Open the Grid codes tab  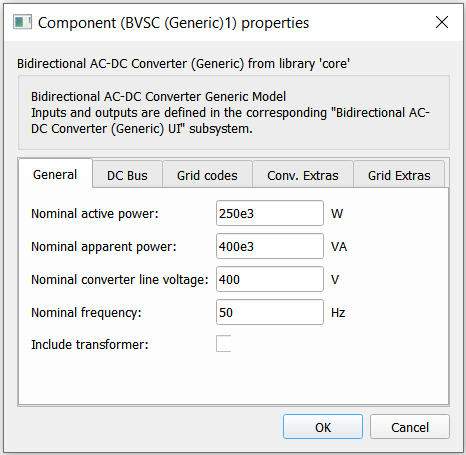tap(207, 175)
